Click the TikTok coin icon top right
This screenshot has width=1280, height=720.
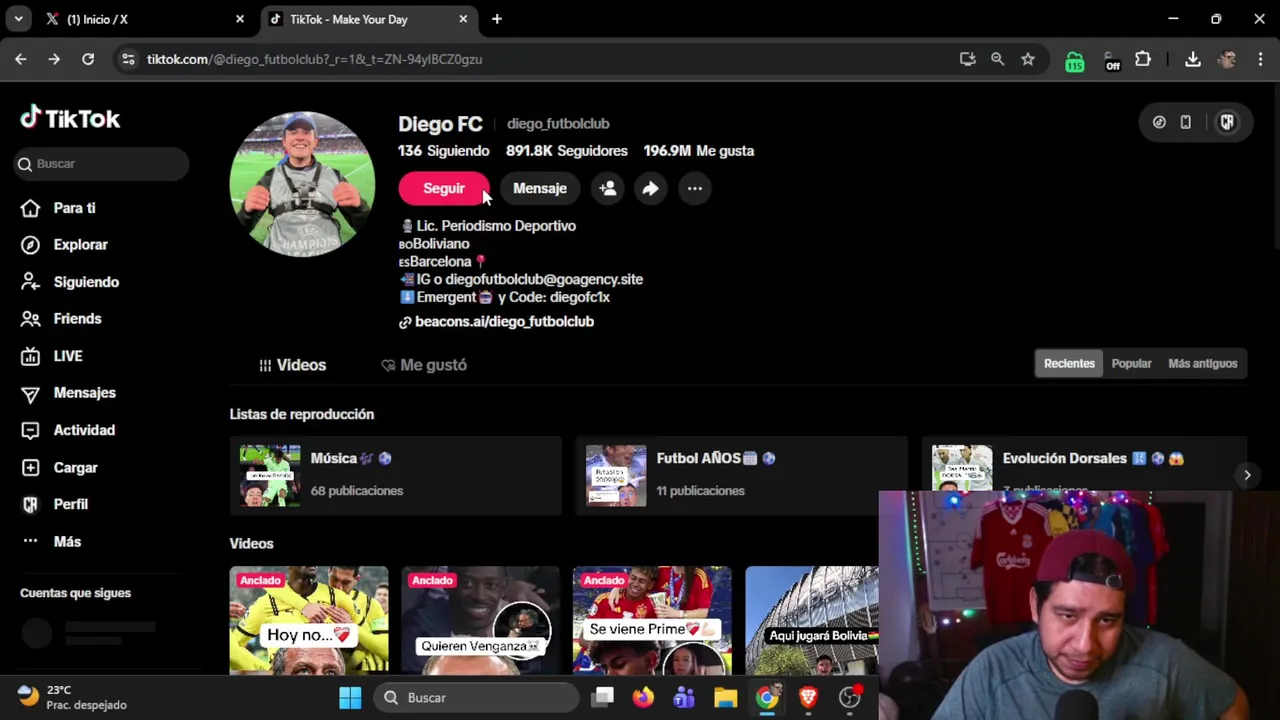point(1159,122)
